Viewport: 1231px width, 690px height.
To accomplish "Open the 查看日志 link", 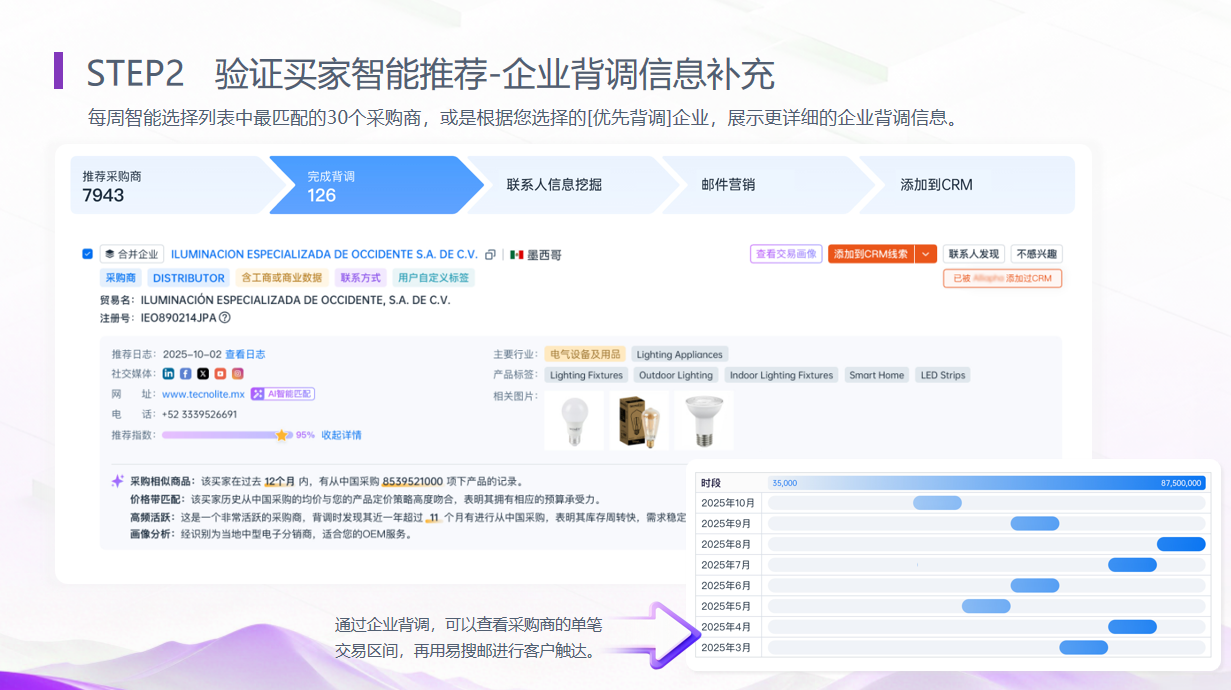I will (x=245, y=354).
